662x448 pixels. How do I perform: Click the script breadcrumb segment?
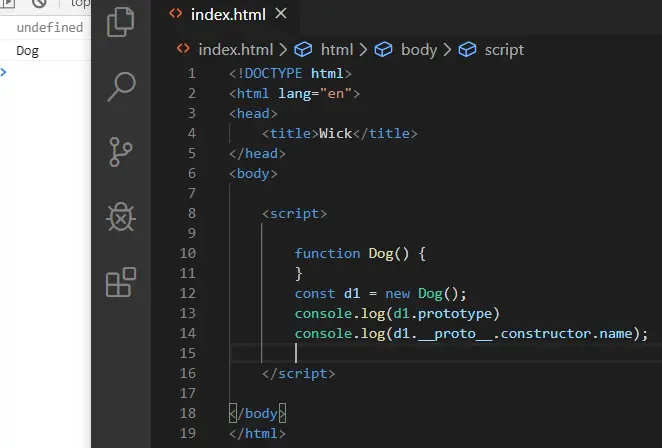(504, 50)
